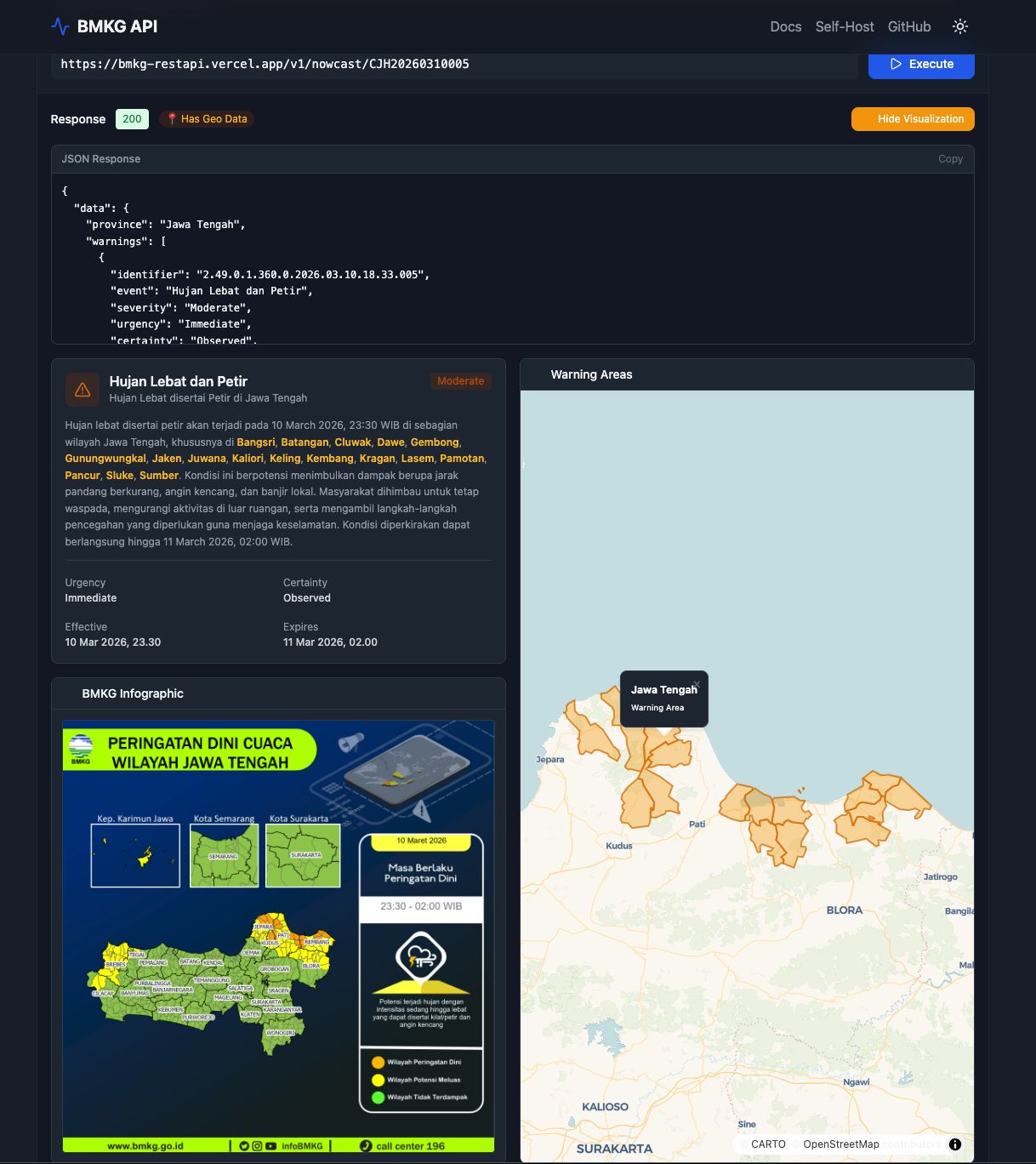
Task: Click the Juwana location highlight
Action: [x=207, y=459]
